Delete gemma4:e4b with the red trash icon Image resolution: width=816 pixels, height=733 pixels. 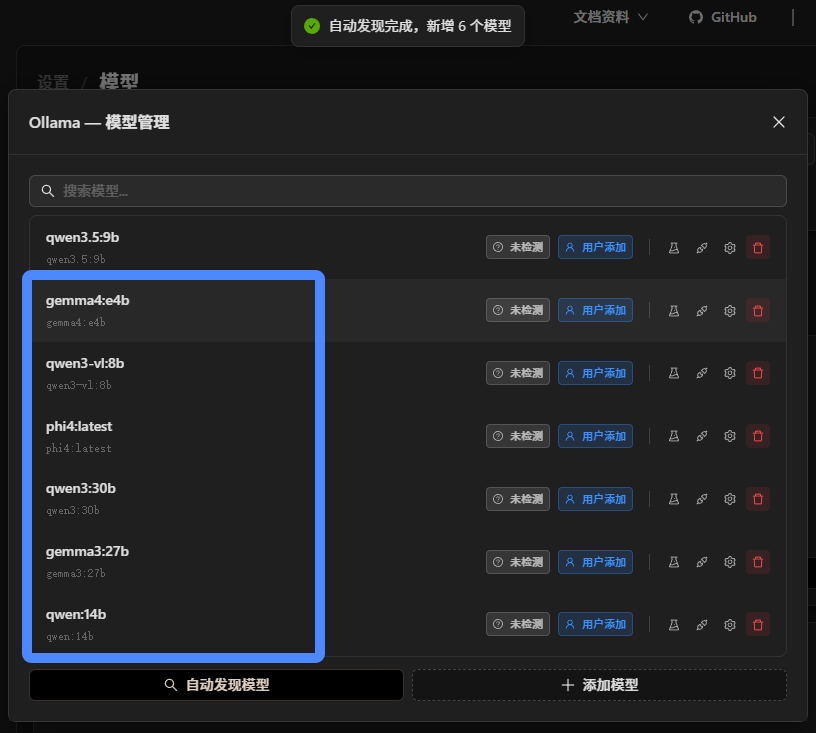click(758, 311)
